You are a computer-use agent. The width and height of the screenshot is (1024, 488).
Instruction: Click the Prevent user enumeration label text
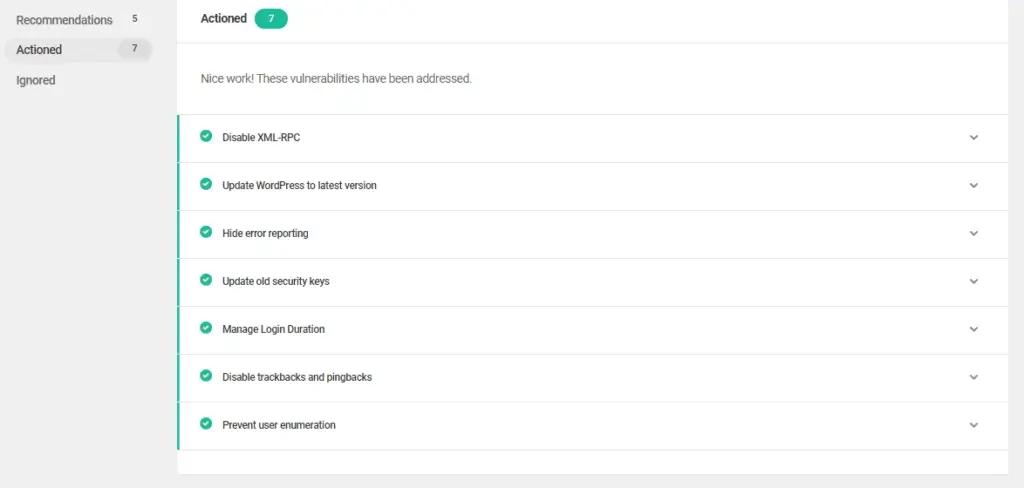point(279,425)
